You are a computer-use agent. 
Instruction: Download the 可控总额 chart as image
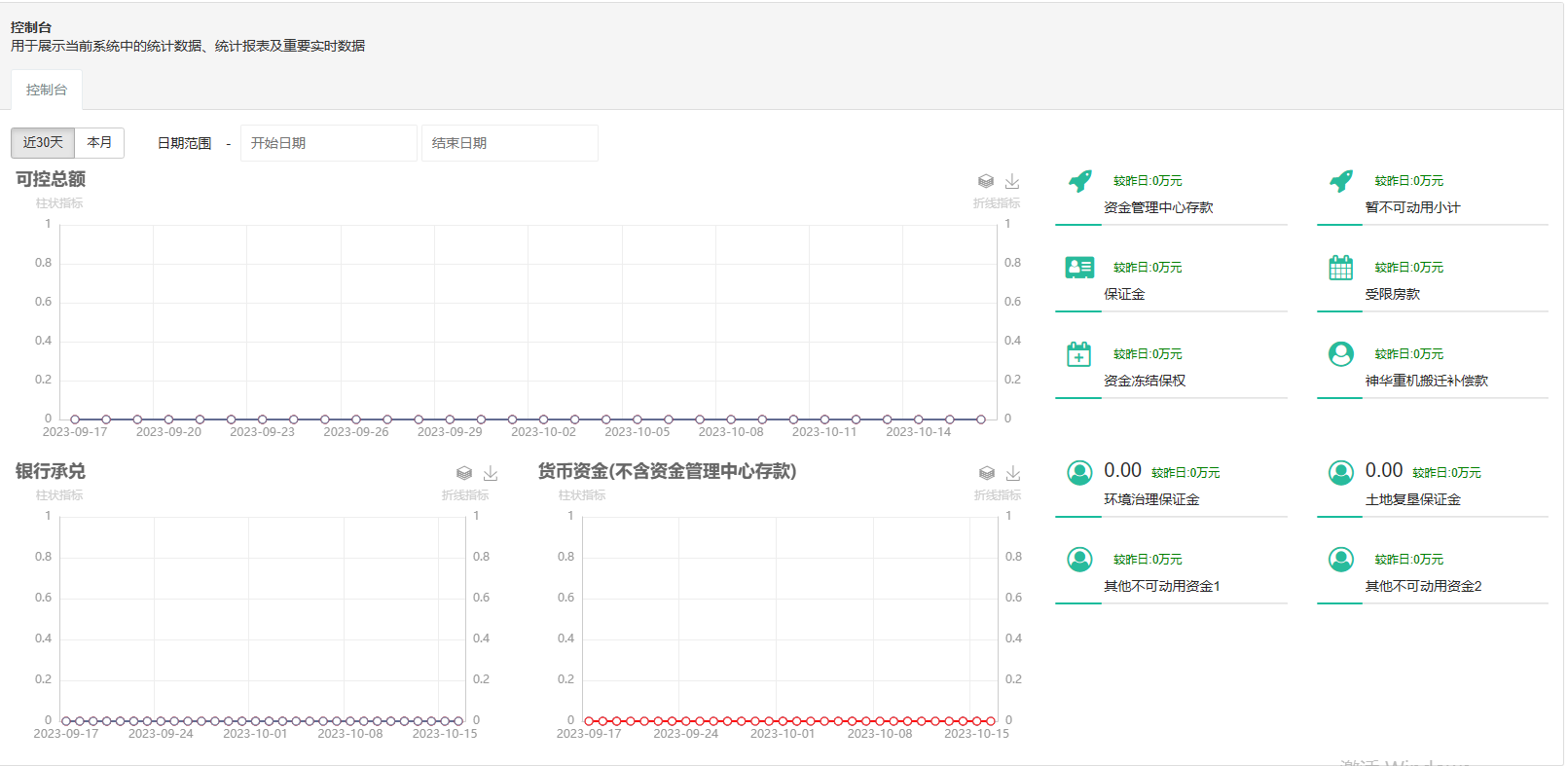1012,181
